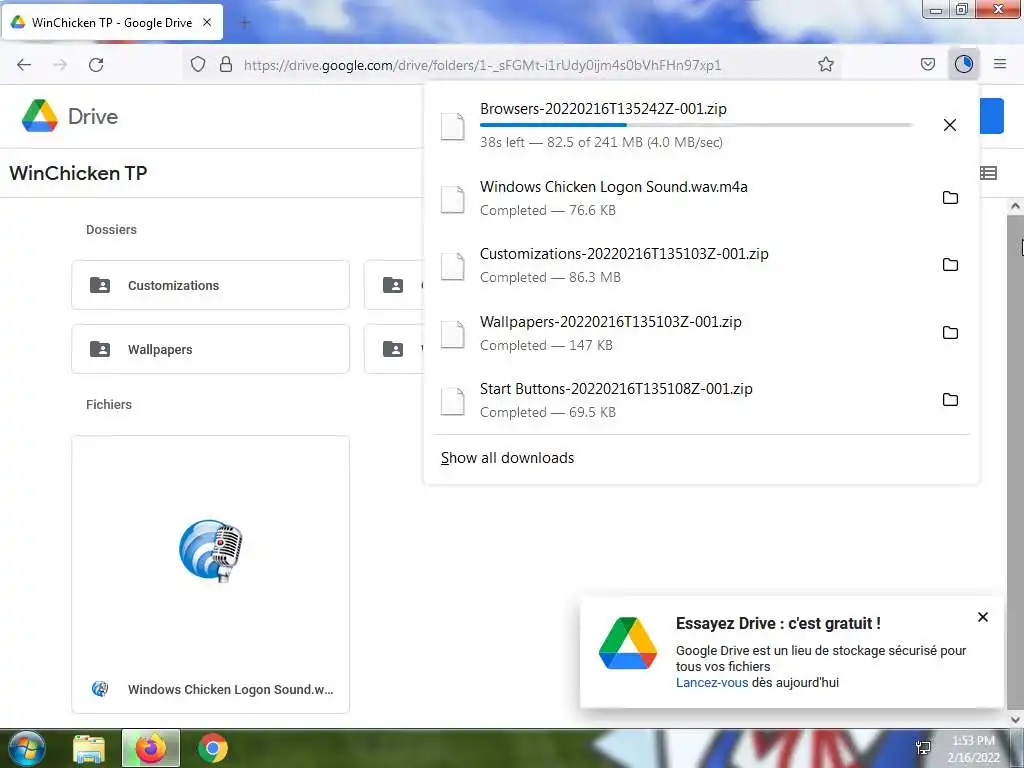Dismiss the Essayez Drive promo popup
1024x768 pixels.
click(x=983, y=617)
